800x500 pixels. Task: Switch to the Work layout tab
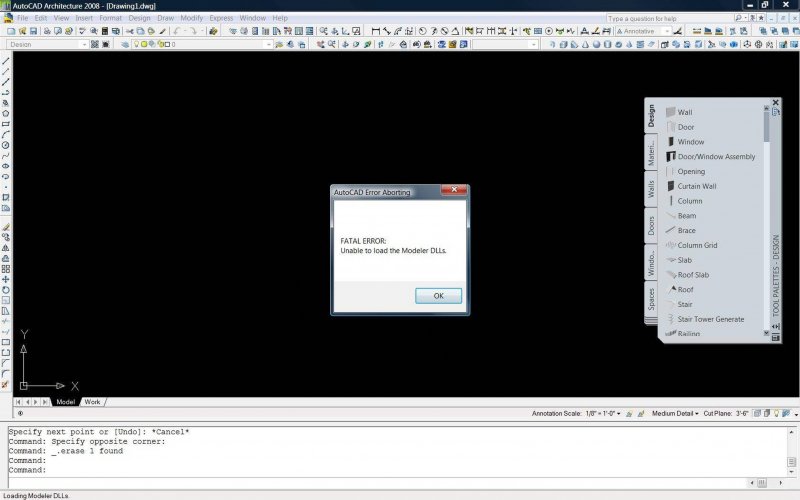click(x=92, y=402)
